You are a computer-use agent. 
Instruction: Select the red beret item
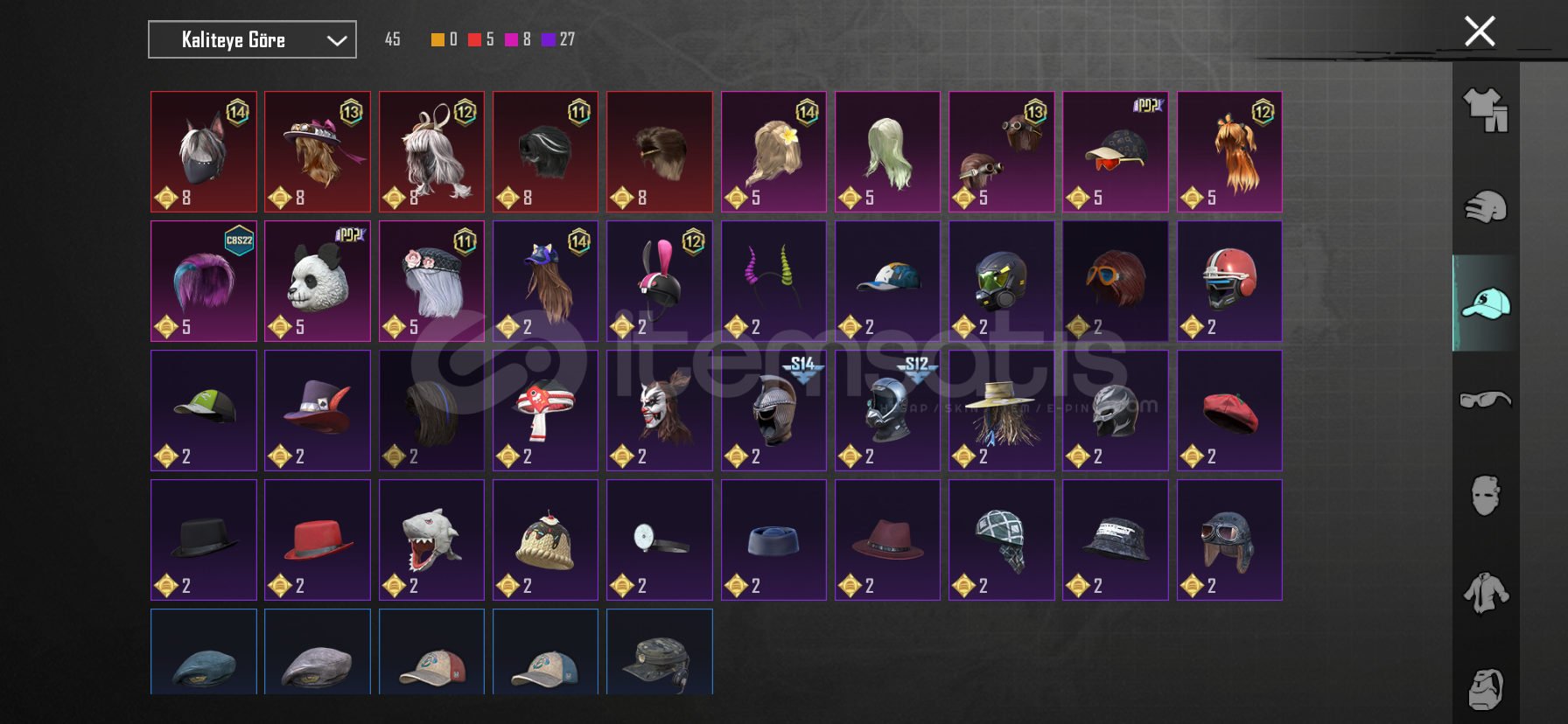click(x=1229, y=410)
